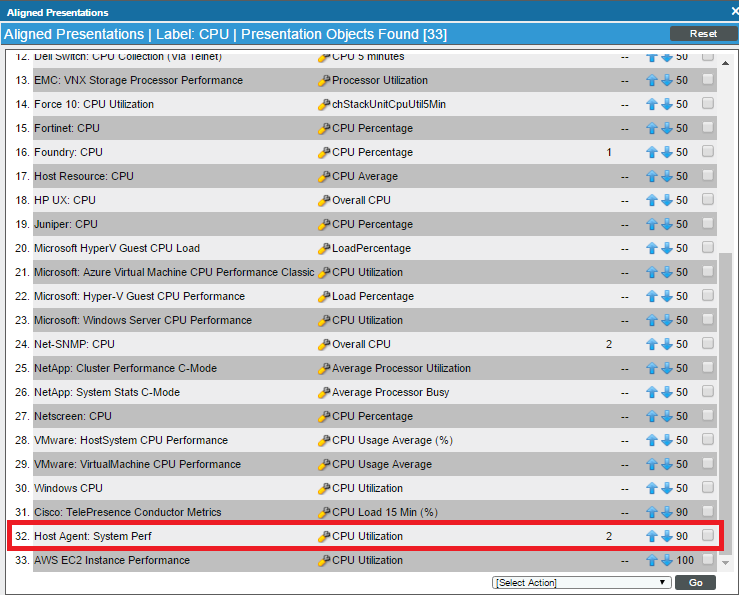
Task: Open wrench icon for CPU Load 15 Min (%)
Action: [x=324, y=512]
